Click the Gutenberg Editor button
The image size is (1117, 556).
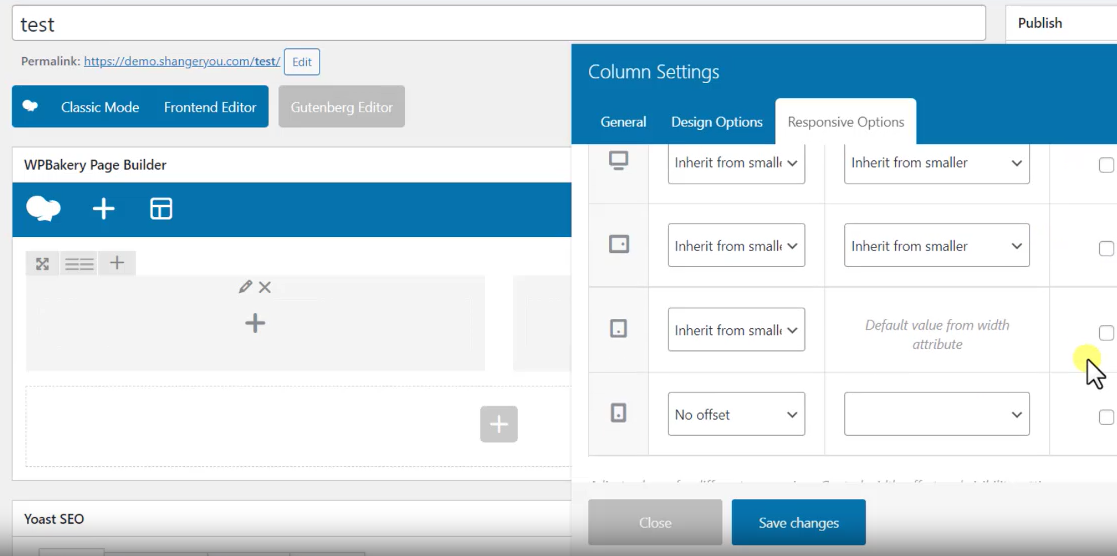(x=341, y=107)
